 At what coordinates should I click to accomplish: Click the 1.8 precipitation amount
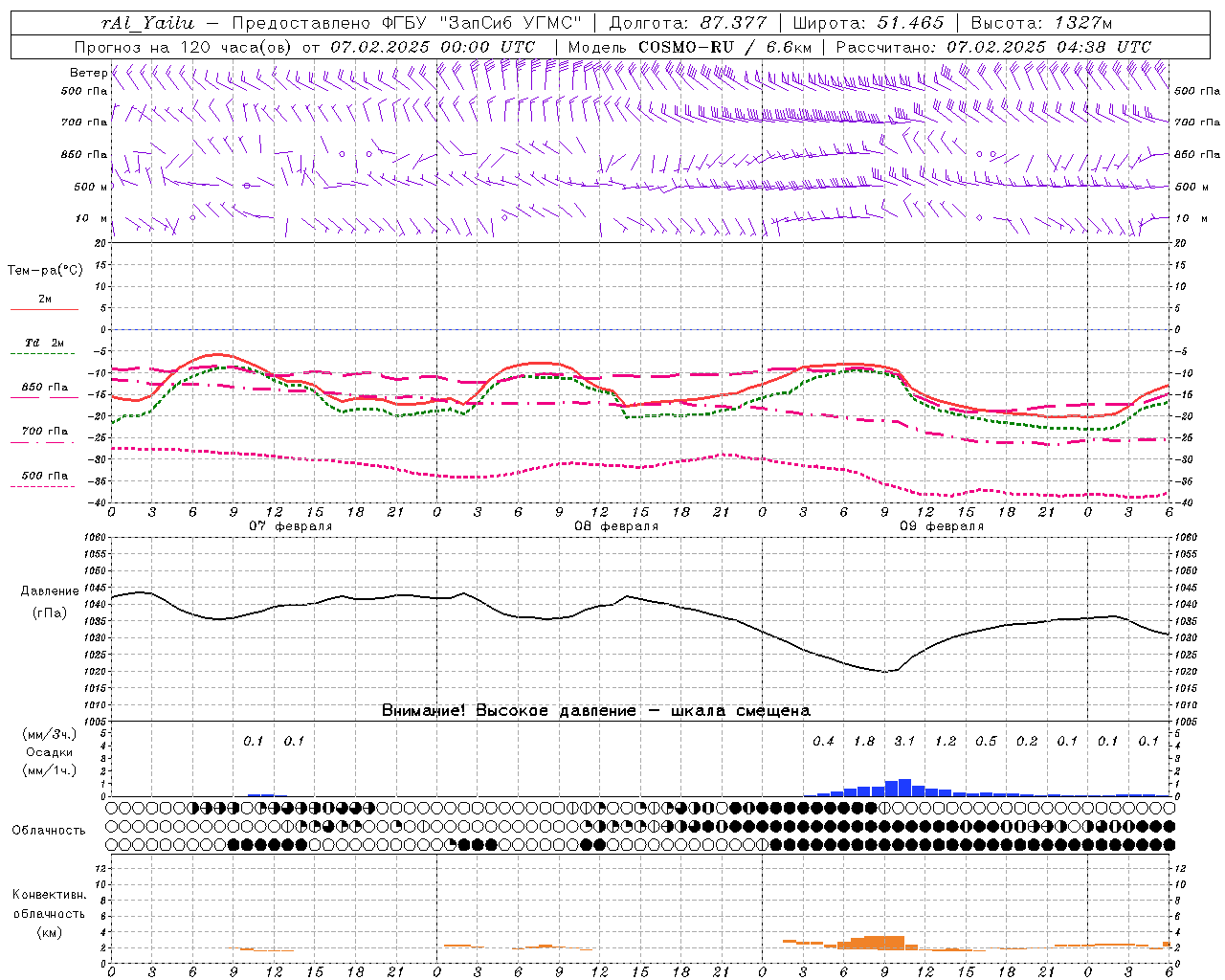tap(863, 741)
